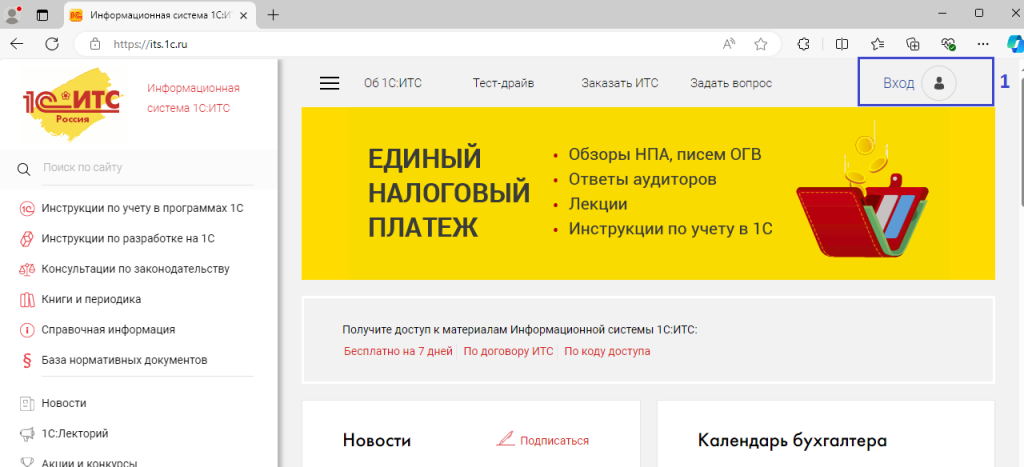Click the search magnifier icon in sidebar
Image resolution: width=1024 pixels, height=467 pixels.
(25, 168)
